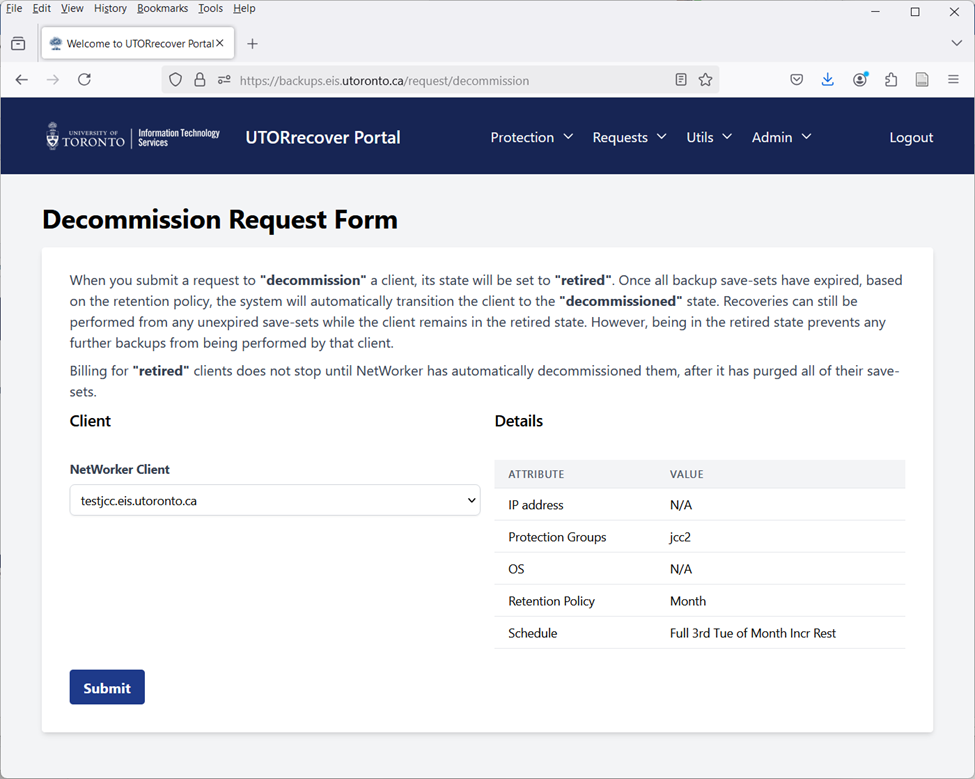
Task: Expand the Protection navigation dropdown
Action: (532, 137)
